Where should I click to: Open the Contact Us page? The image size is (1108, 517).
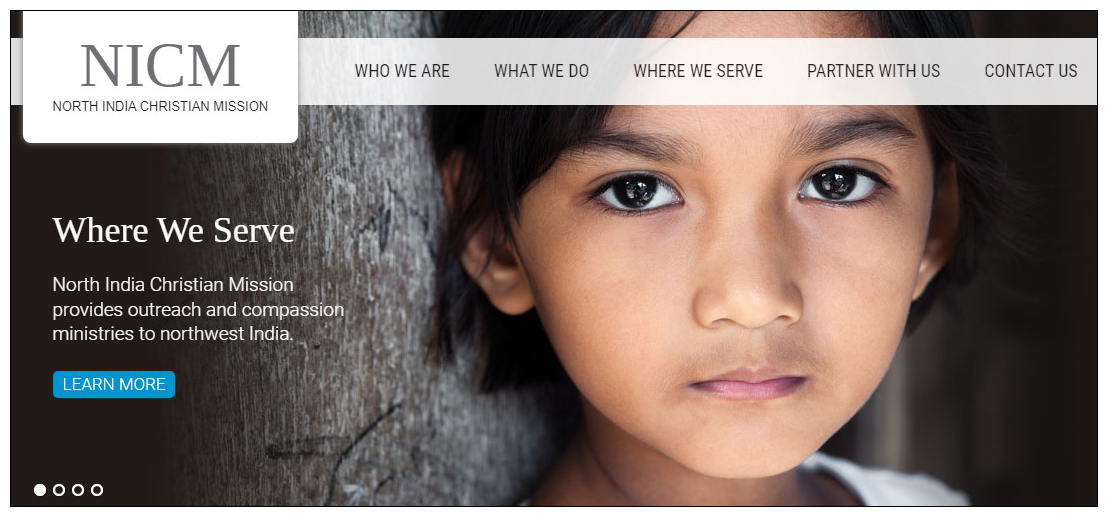tap(1031, 71)
